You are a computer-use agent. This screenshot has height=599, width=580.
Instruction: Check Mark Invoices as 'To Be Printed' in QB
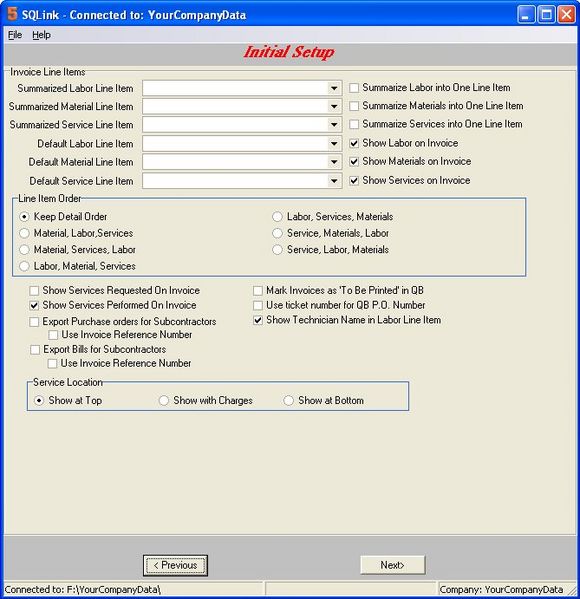click(258, 291)
